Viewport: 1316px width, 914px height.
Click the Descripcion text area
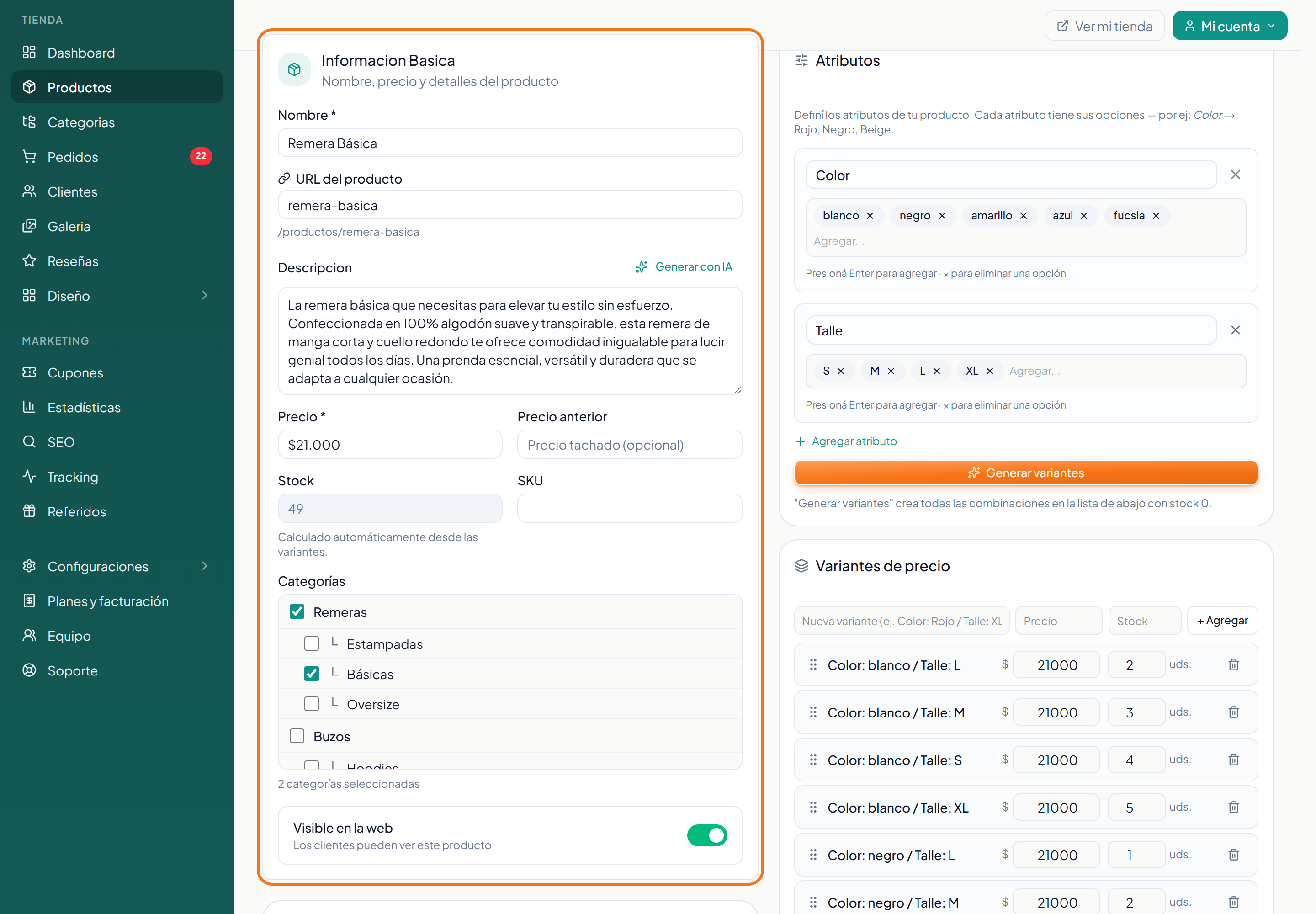pyautogui.click(x=509, y=341)
